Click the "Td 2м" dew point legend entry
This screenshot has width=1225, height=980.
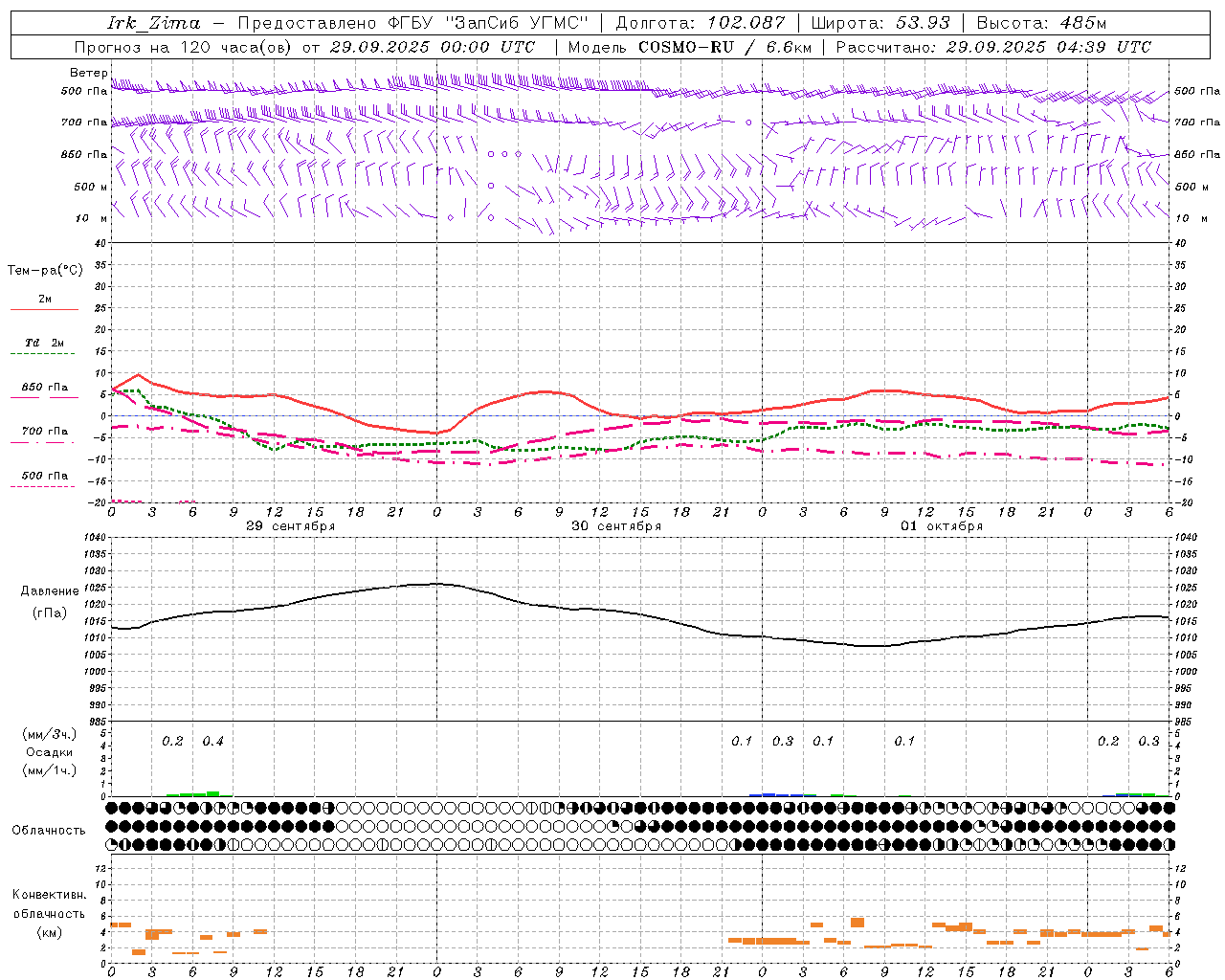click(x=45, y=343)
